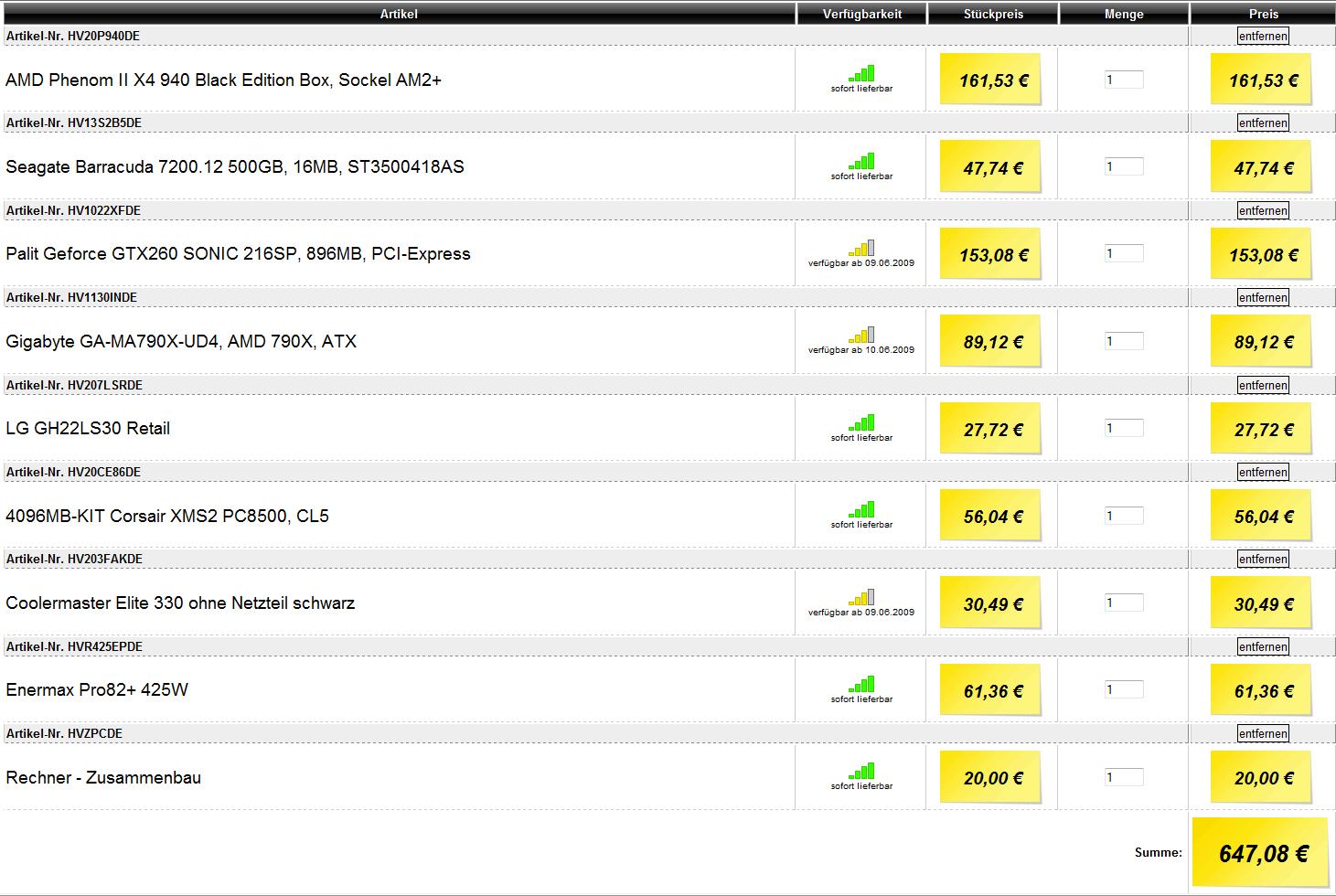This screenshot has height=896, width=1336.
Task: Focus quantity field for Rechner - Zusammenbau
Action: pos(1124,777)
